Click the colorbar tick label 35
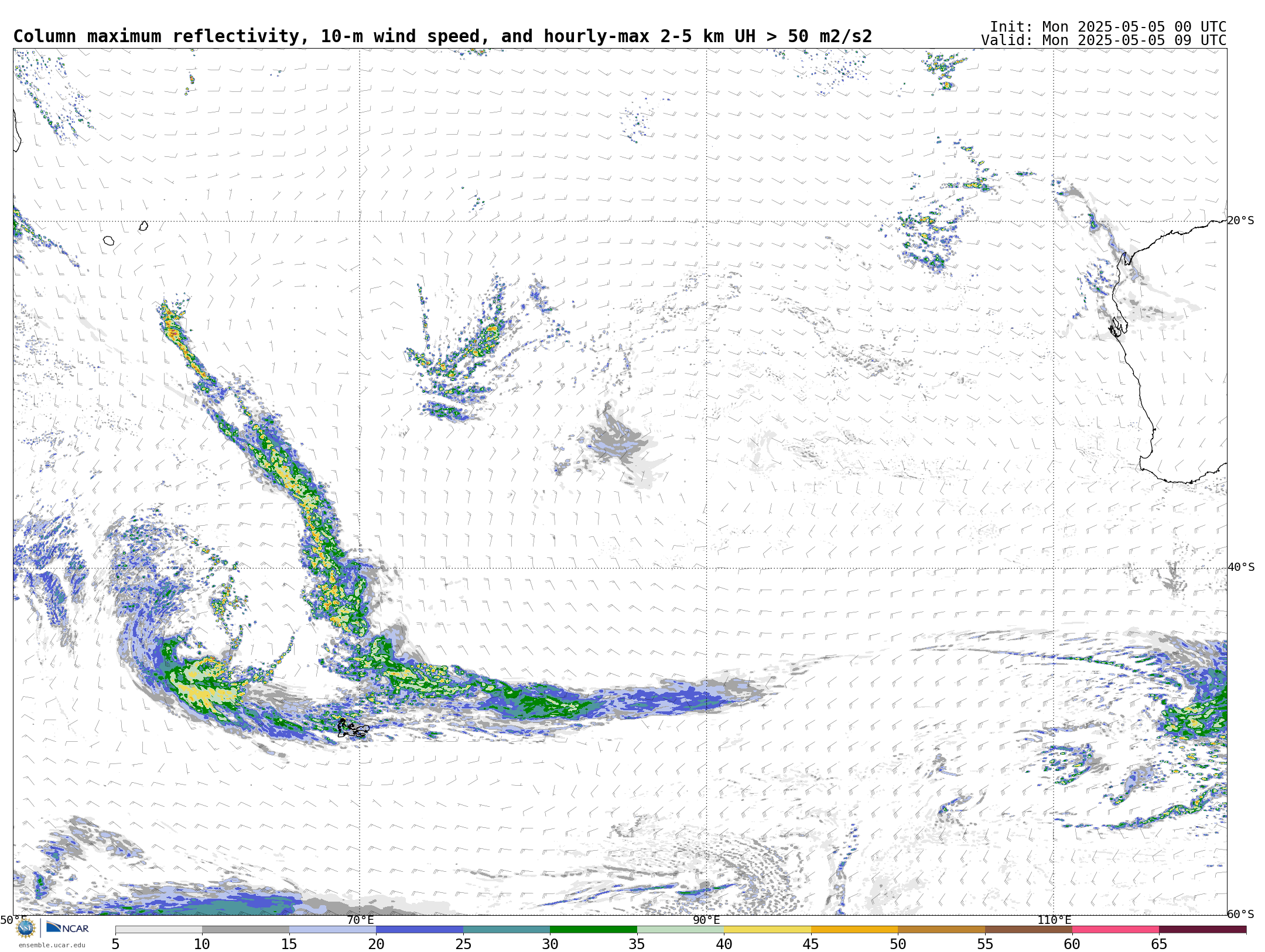The image size is (1265, 952). coord(637,944)
